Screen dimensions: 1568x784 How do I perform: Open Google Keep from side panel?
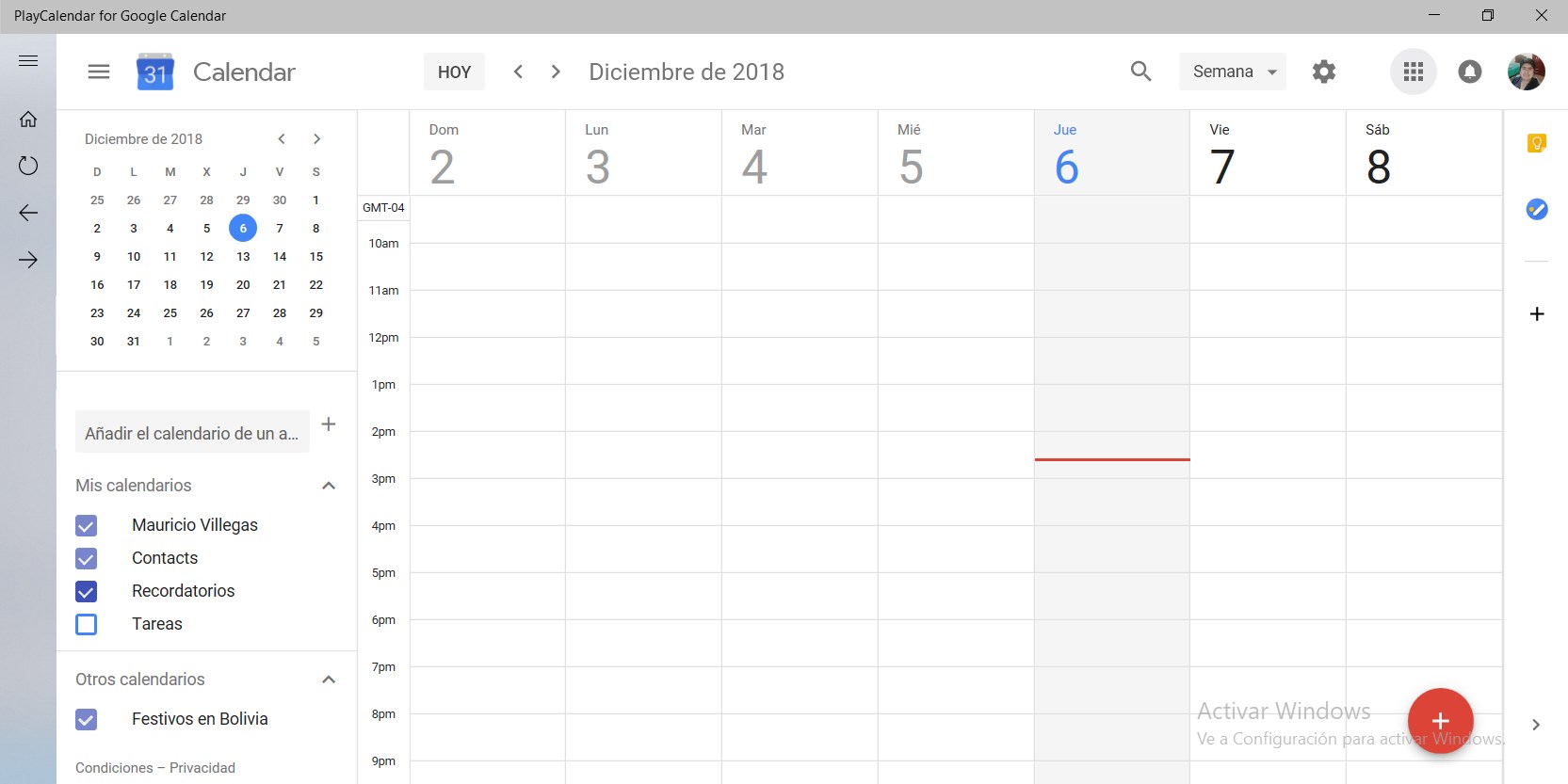1536,143
